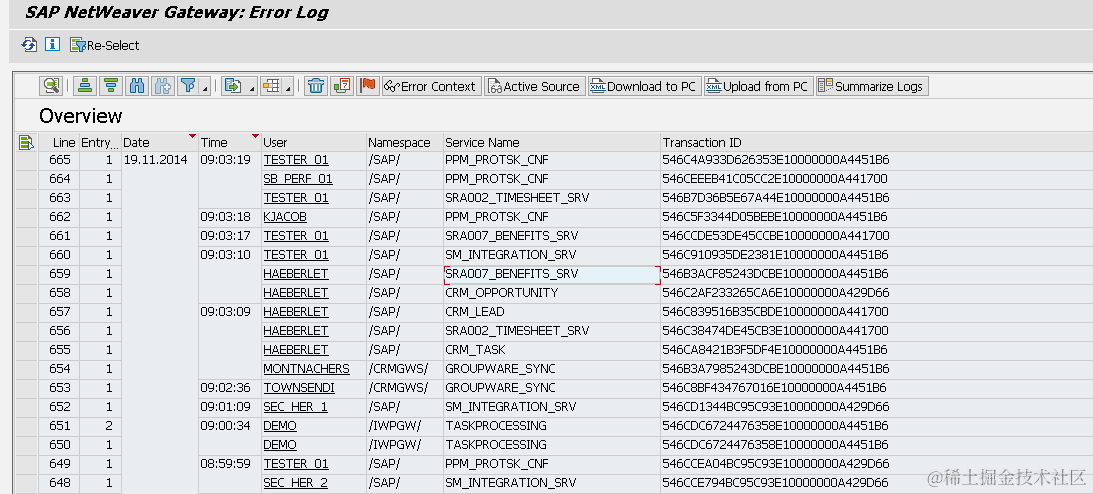Click the Delete trash can icon
Viewport: 1093px width, 494px height.
316,86
